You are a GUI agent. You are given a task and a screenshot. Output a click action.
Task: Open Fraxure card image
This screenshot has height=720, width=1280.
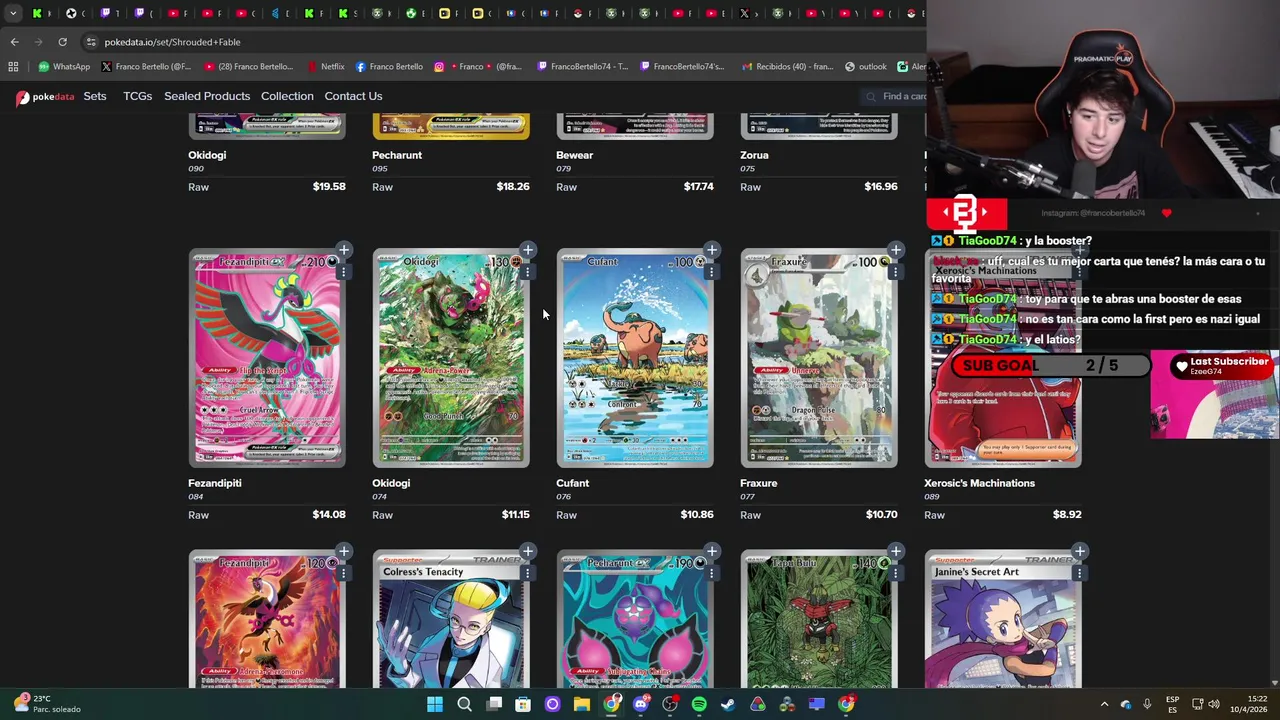pos(819,359)
